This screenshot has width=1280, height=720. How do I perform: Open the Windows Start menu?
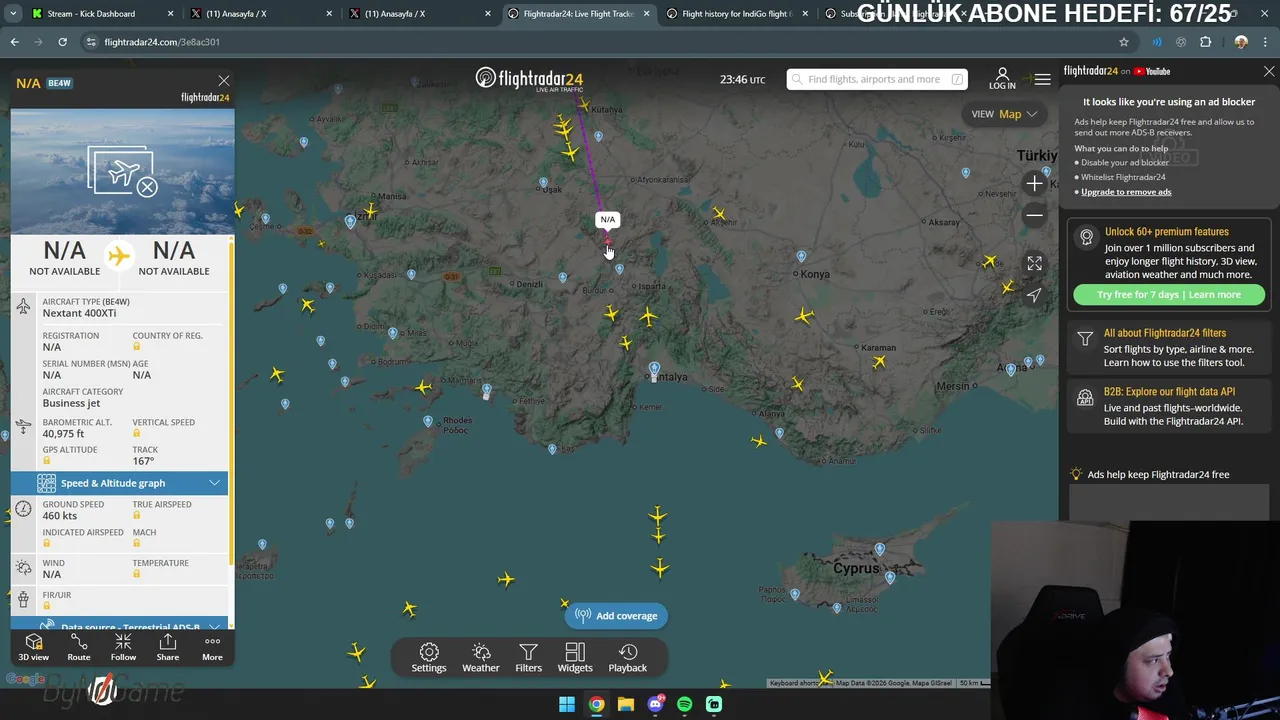pos(567,704)
